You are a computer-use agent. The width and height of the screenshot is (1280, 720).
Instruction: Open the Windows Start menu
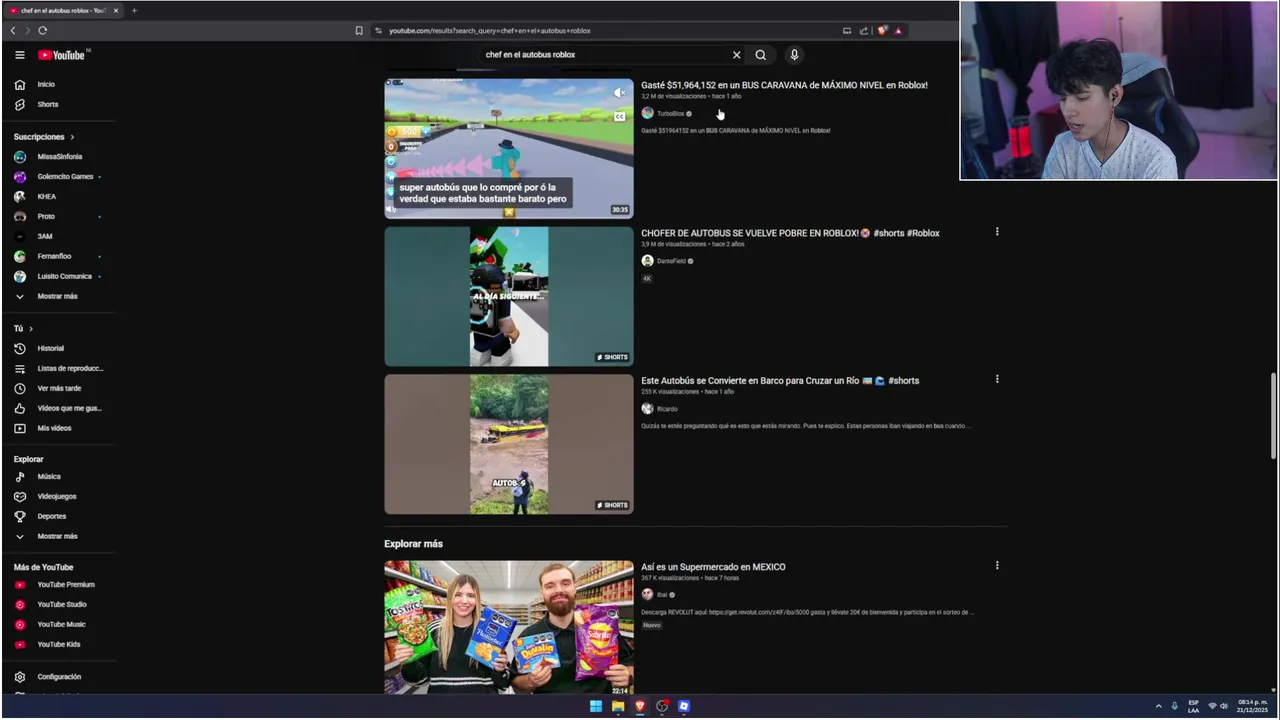coord(596,706)
